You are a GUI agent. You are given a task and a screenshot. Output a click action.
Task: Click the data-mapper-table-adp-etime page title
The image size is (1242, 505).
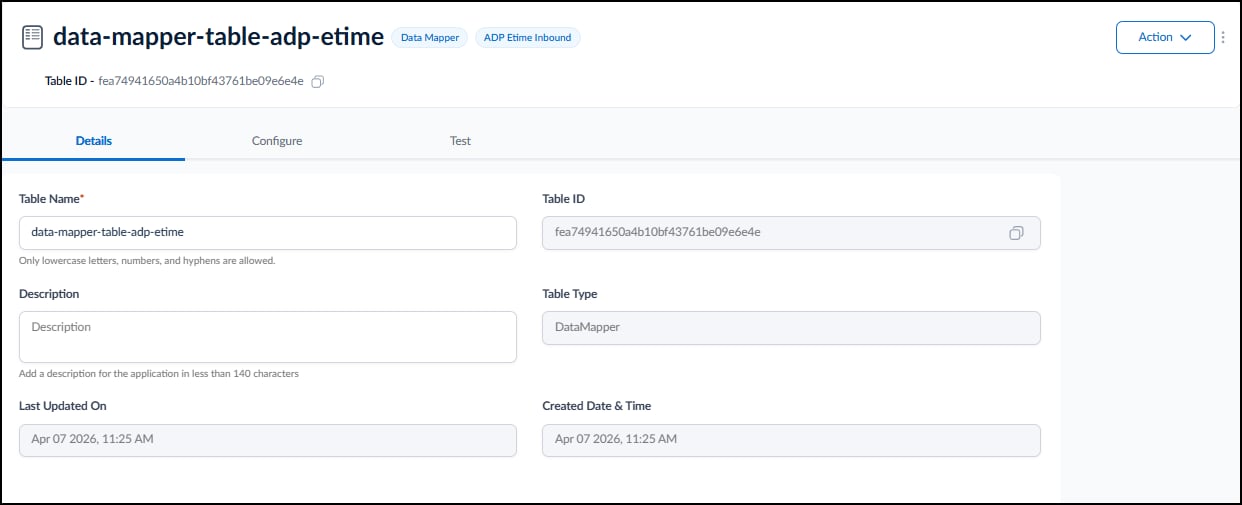click(x=218, y=37)
